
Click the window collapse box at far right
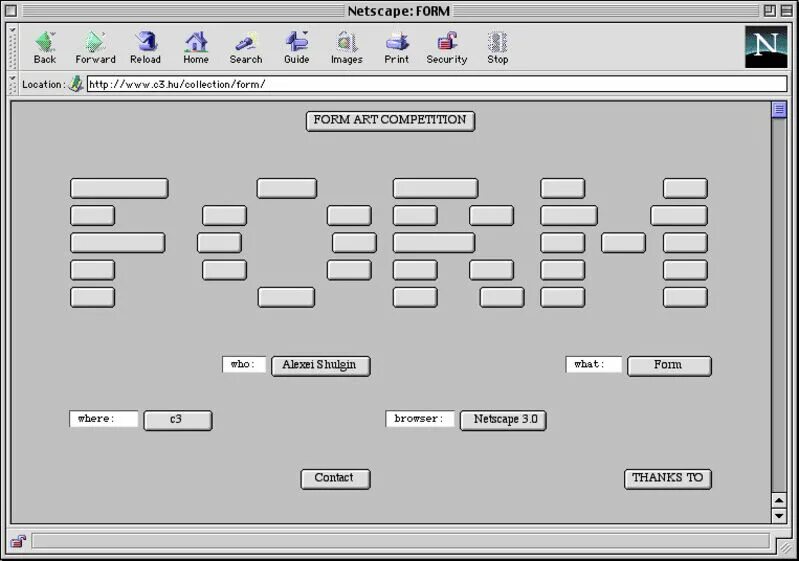[x=786, y=11]
